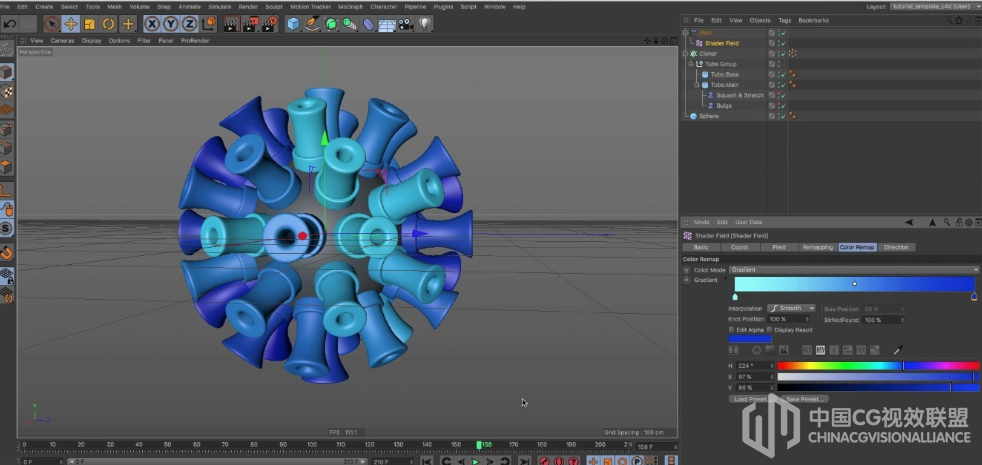Image resolution: width=982 pixels, height=465 pixels.
Task: Switch to the Field tab
Action: [x=779, y=248]
